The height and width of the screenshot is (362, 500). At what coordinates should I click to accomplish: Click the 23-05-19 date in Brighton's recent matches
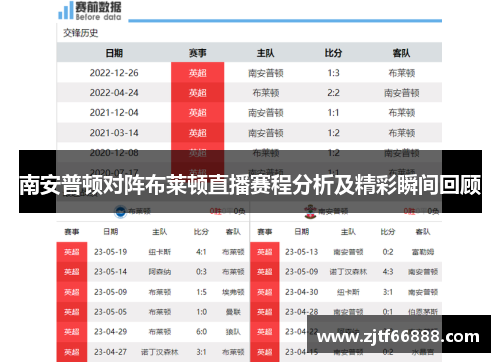point(111,252)
